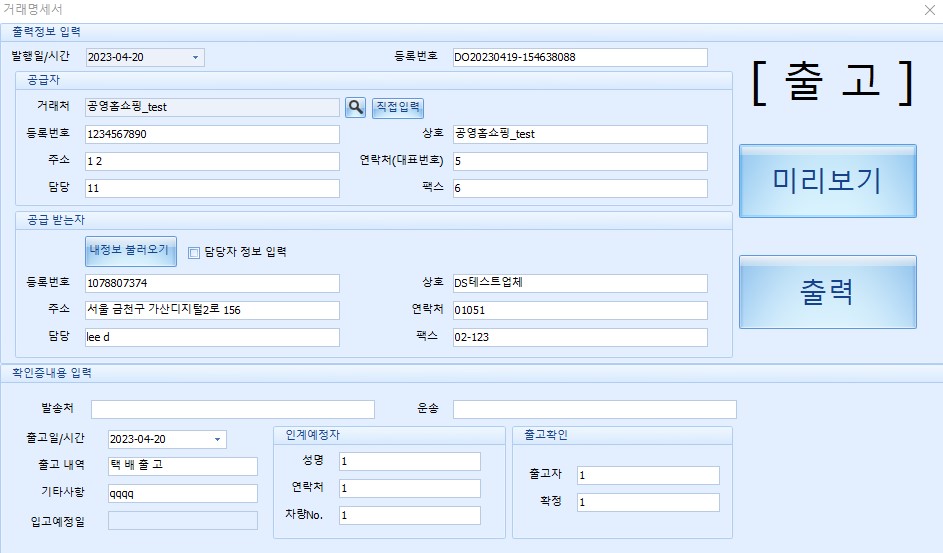This screenshot has width=943, height=553.
Task: Close the 거래명세서 window
Action: click(x=929, y=10)
